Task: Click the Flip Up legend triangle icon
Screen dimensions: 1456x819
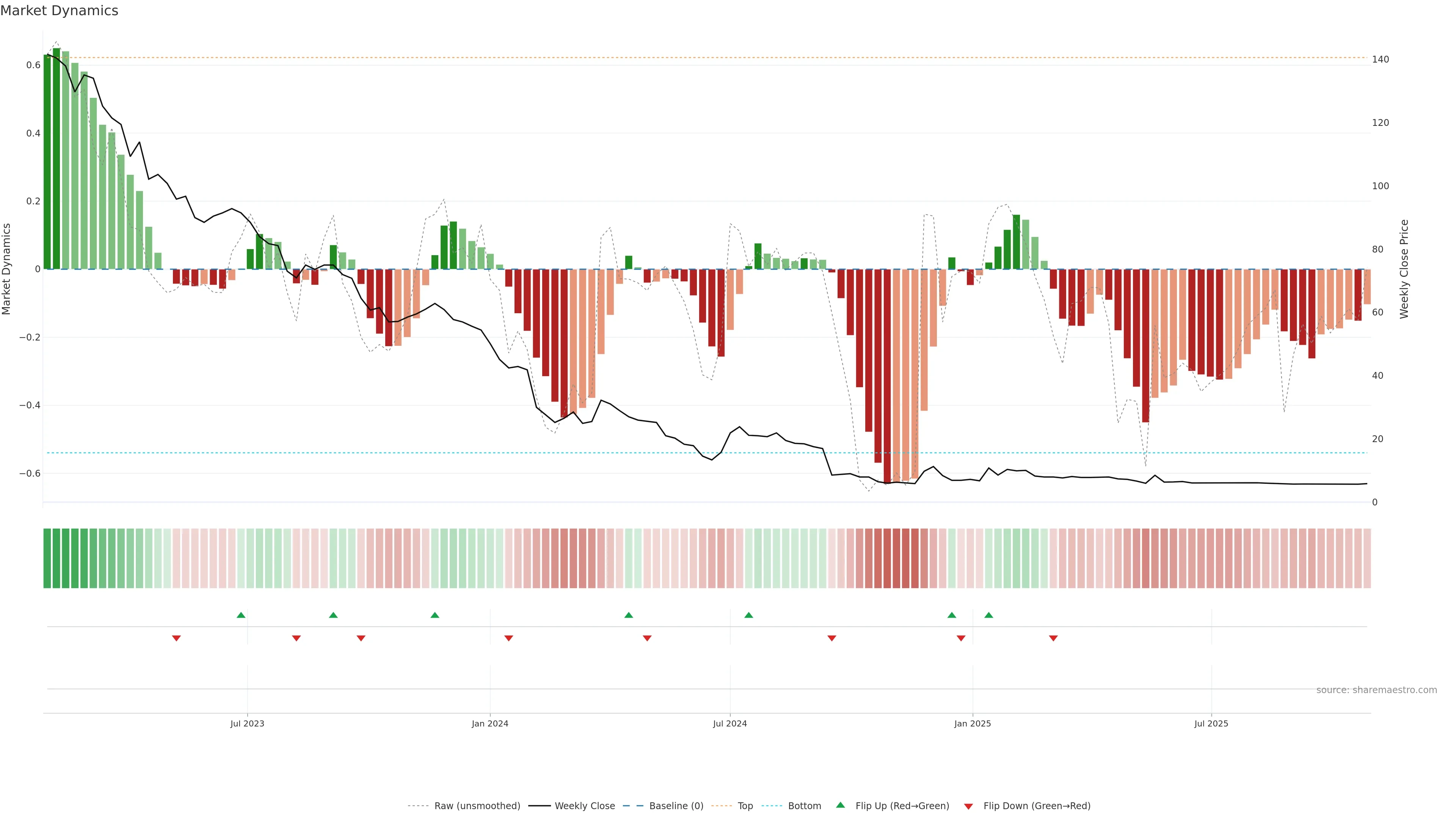Action: (x=841, y=805)
